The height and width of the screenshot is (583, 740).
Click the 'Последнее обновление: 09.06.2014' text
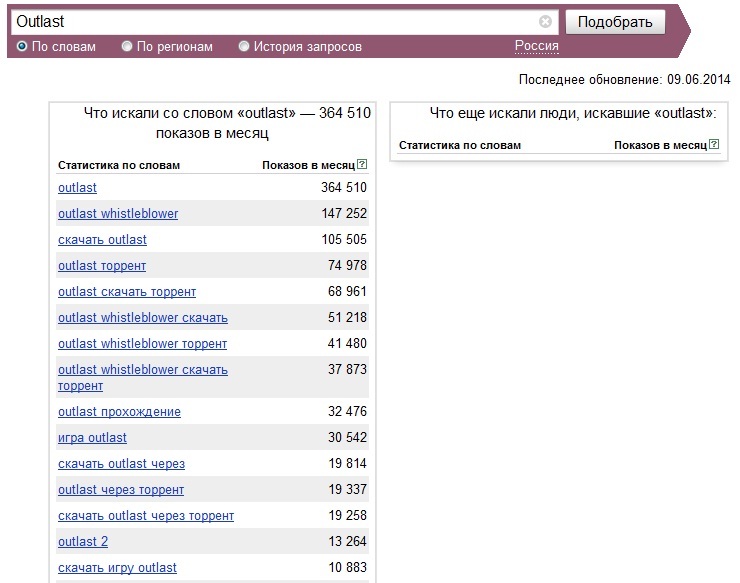click(x=624, y=79)
